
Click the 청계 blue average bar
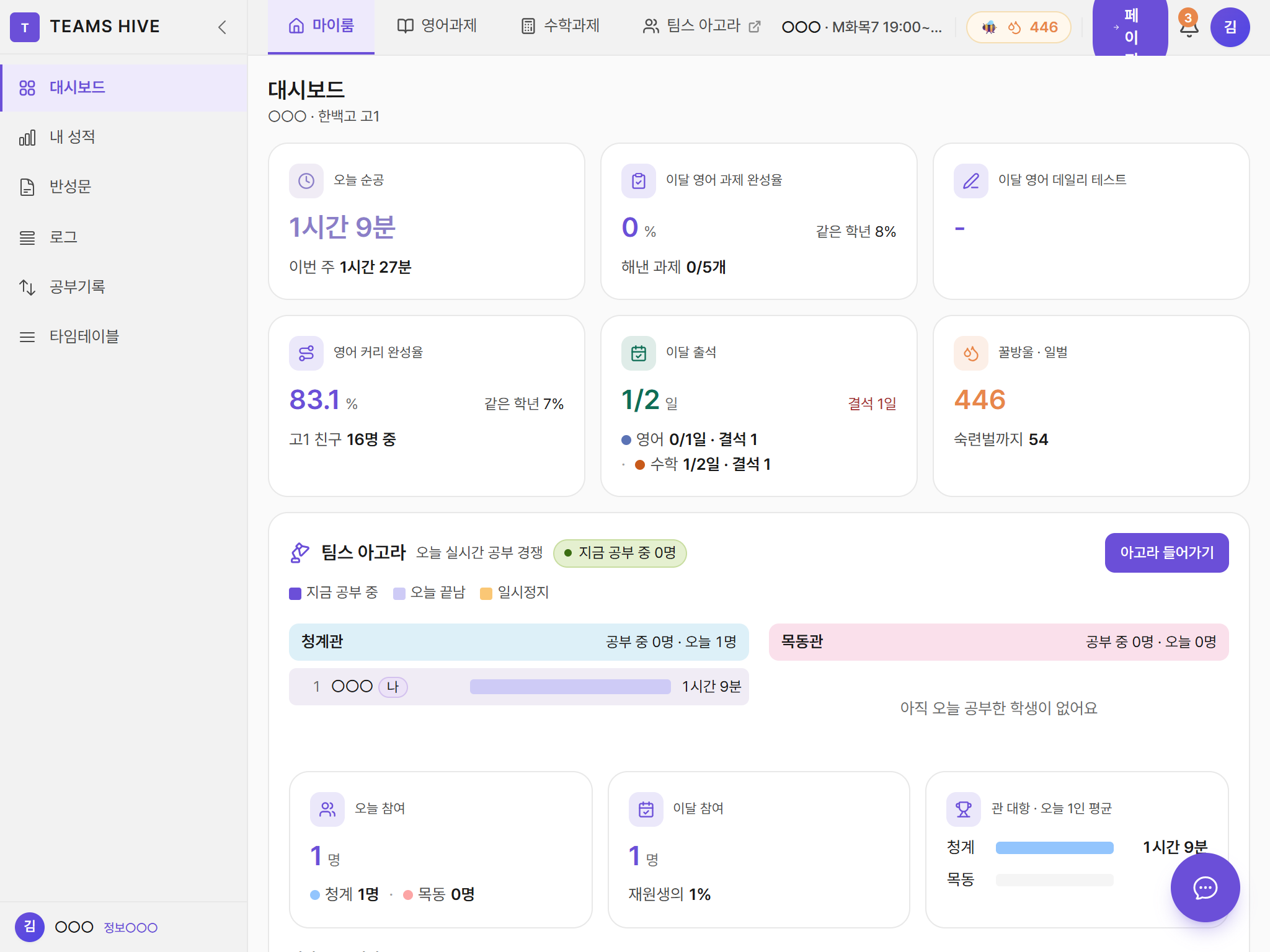point(1055,848)
